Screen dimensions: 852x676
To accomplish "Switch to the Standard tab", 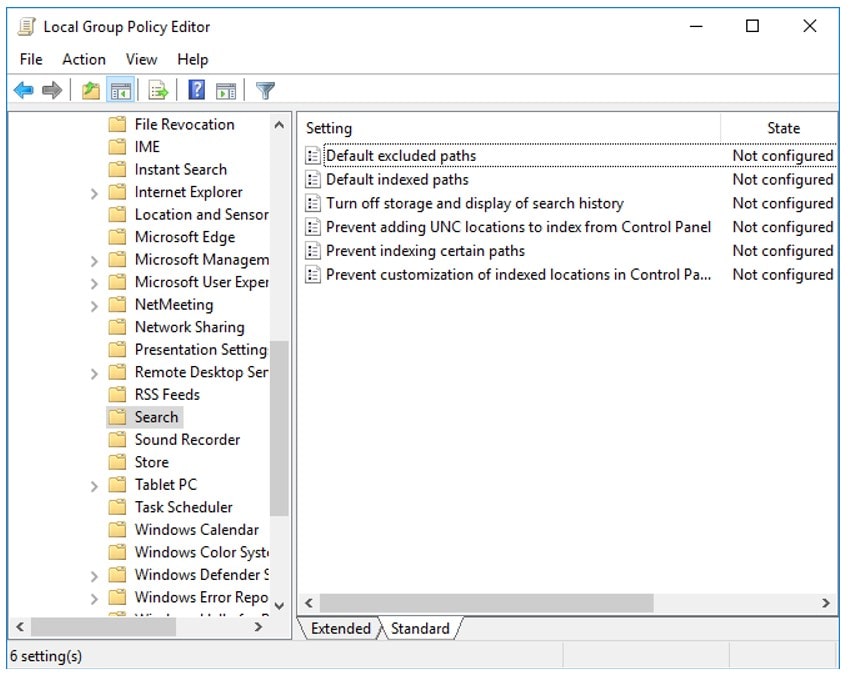I will coord(421,629).
